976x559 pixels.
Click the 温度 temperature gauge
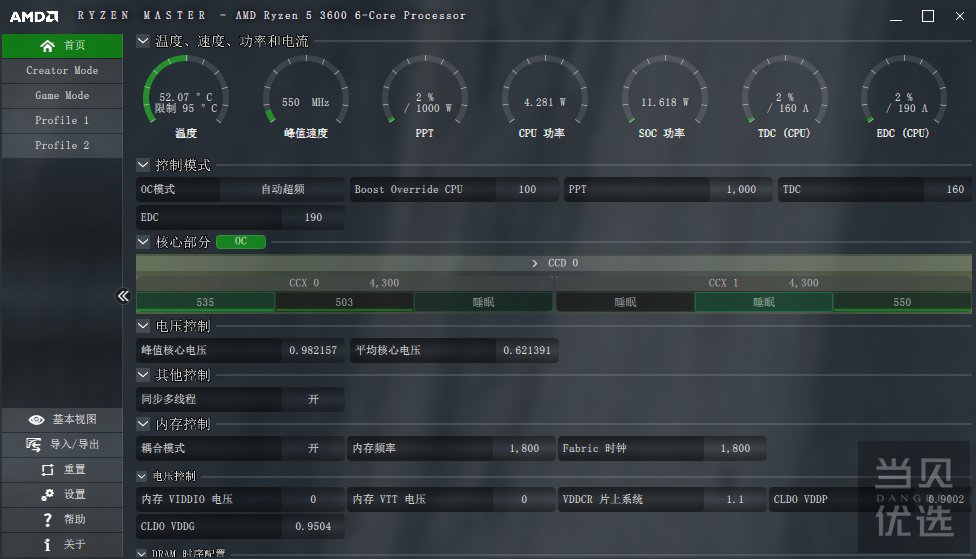coord(185,98)
